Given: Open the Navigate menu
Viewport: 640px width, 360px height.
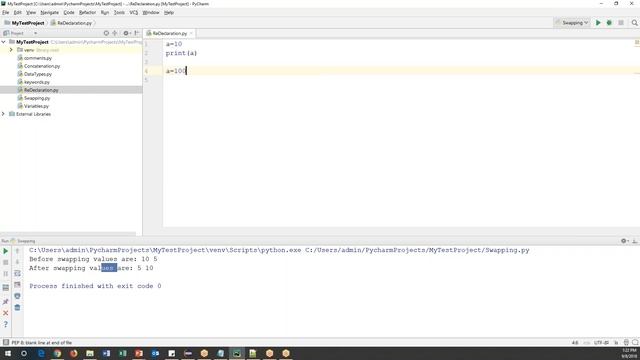Looking at the screenshot, I should pos(49,12).
